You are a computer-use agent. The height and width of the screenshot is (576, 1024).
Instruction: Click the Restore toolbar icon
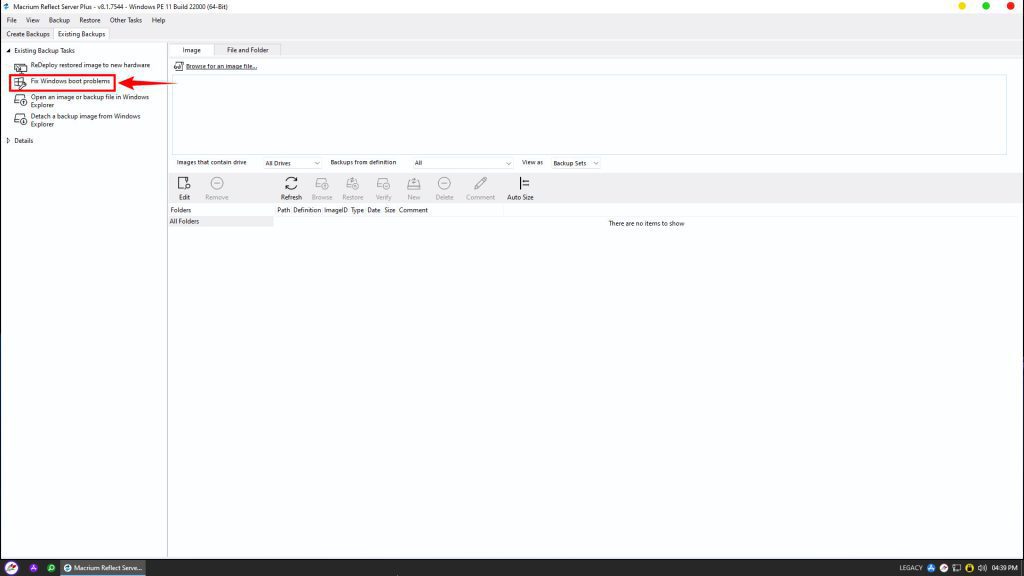coord(353,184)
